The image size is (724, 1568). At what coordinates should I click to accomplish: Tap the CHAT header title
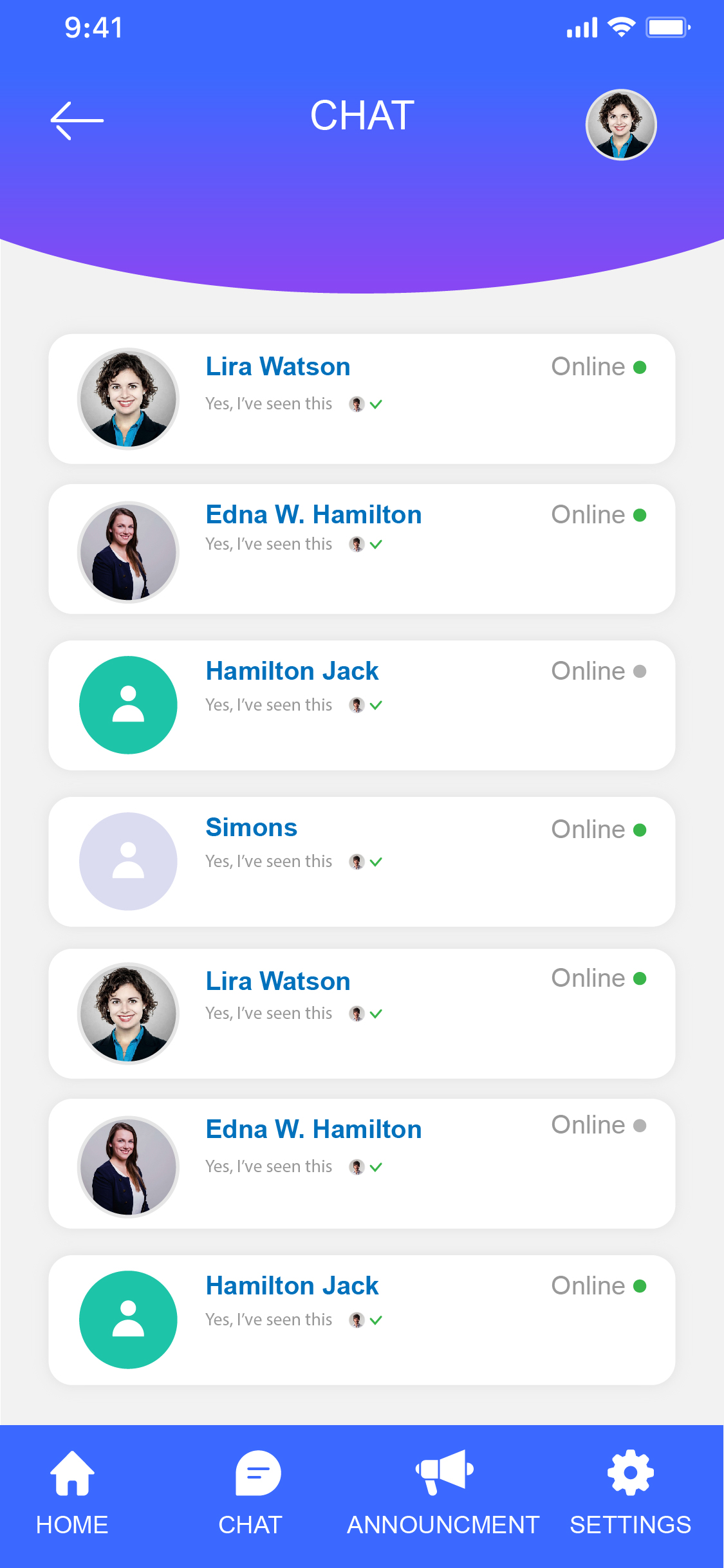coord(362,116)
